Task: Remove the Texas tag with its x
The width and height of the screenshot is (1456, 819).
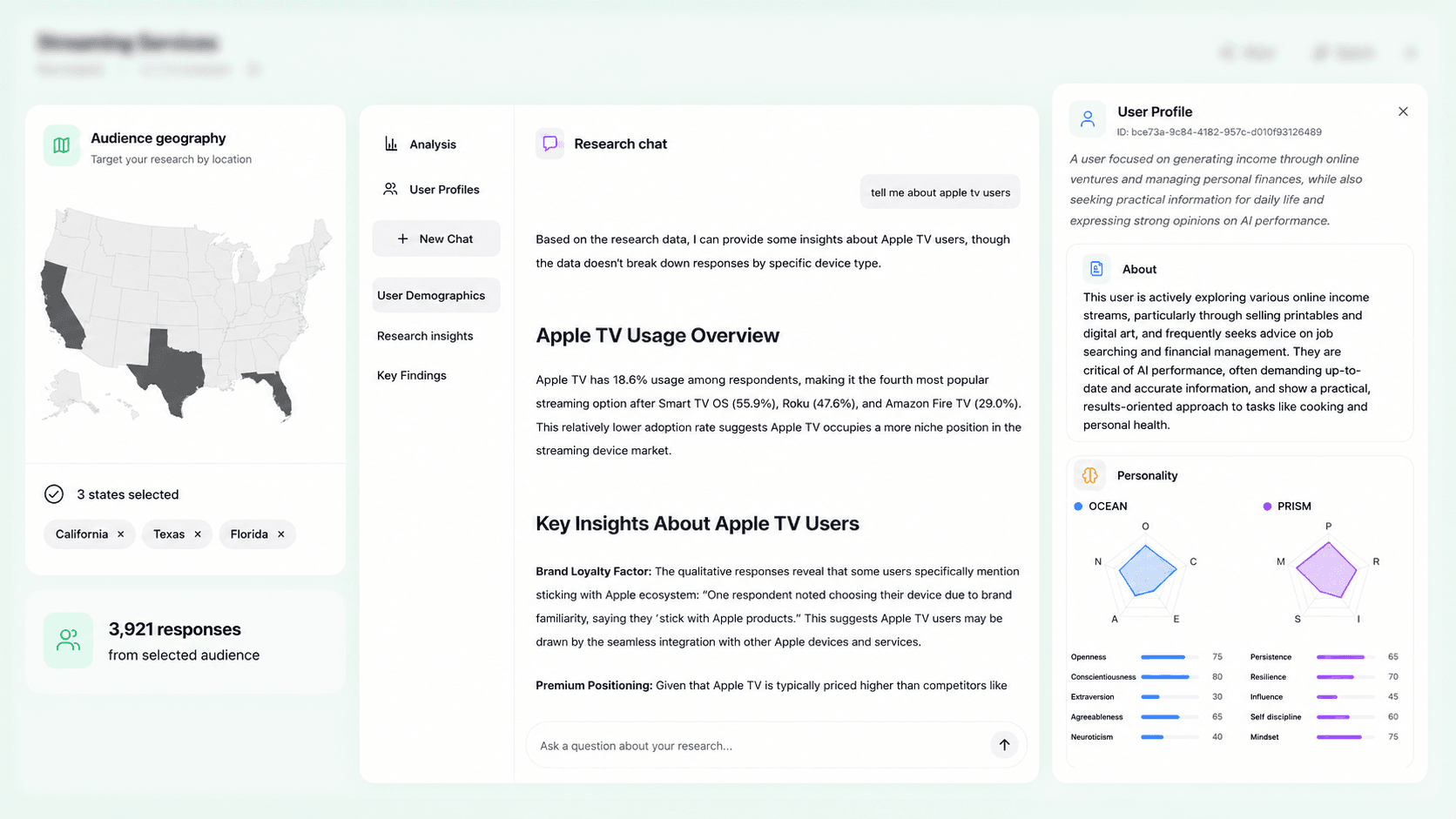Action: click(x=198, y=534)
